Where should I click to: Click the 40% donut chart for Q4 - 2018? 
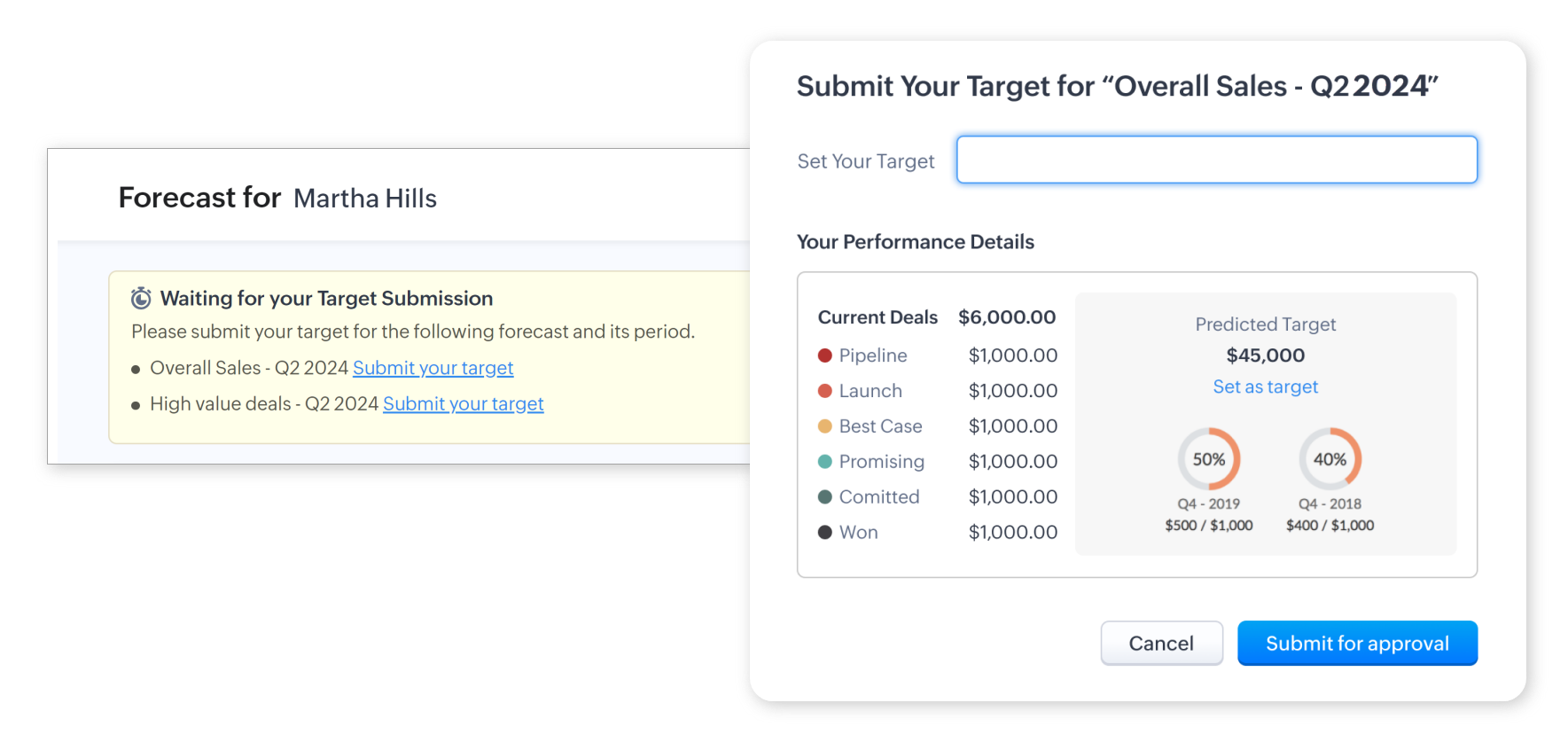coord(1330,459)
